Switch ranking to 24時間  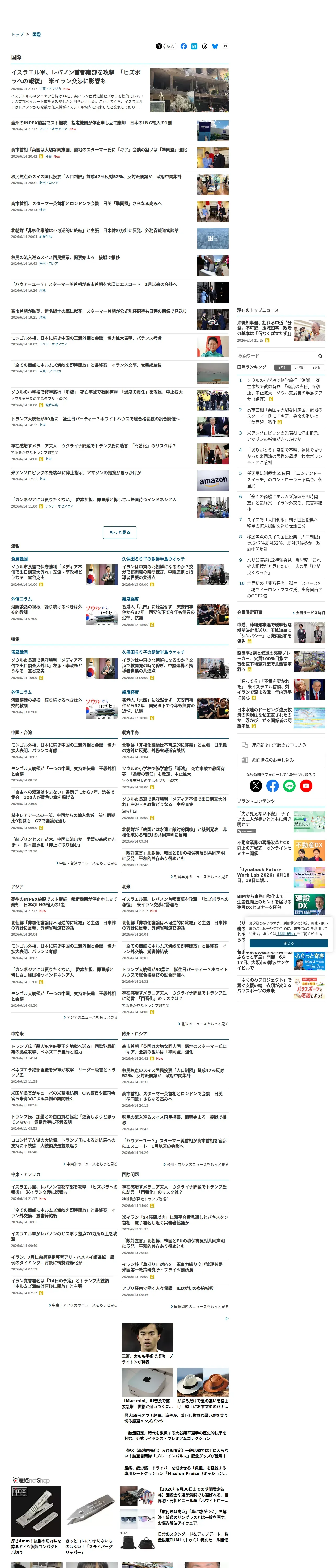click(299, 368)
